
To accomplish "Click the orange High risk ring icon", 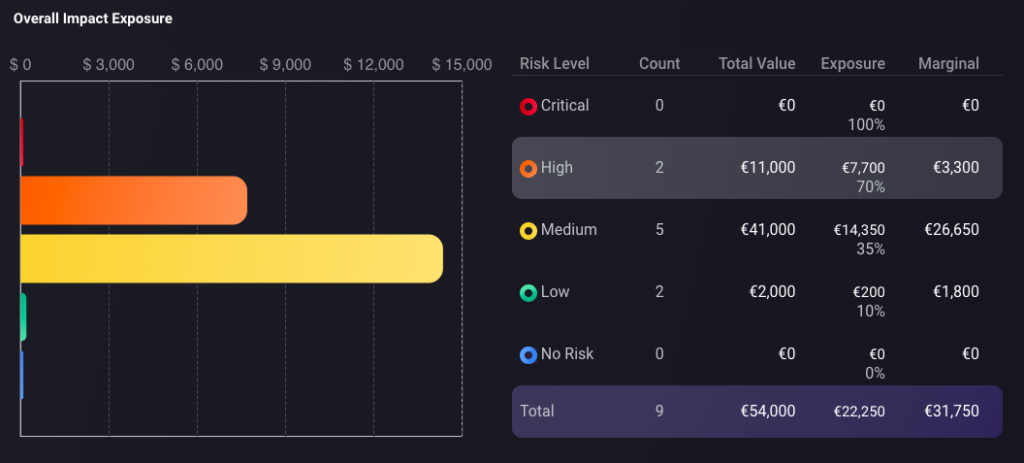I will pos(528,168).
